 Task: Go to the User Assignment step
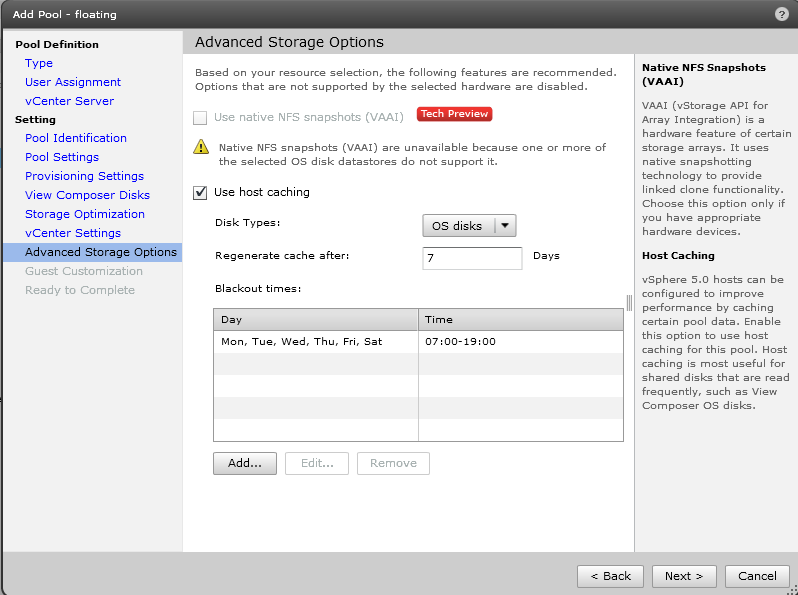point(73,82)
